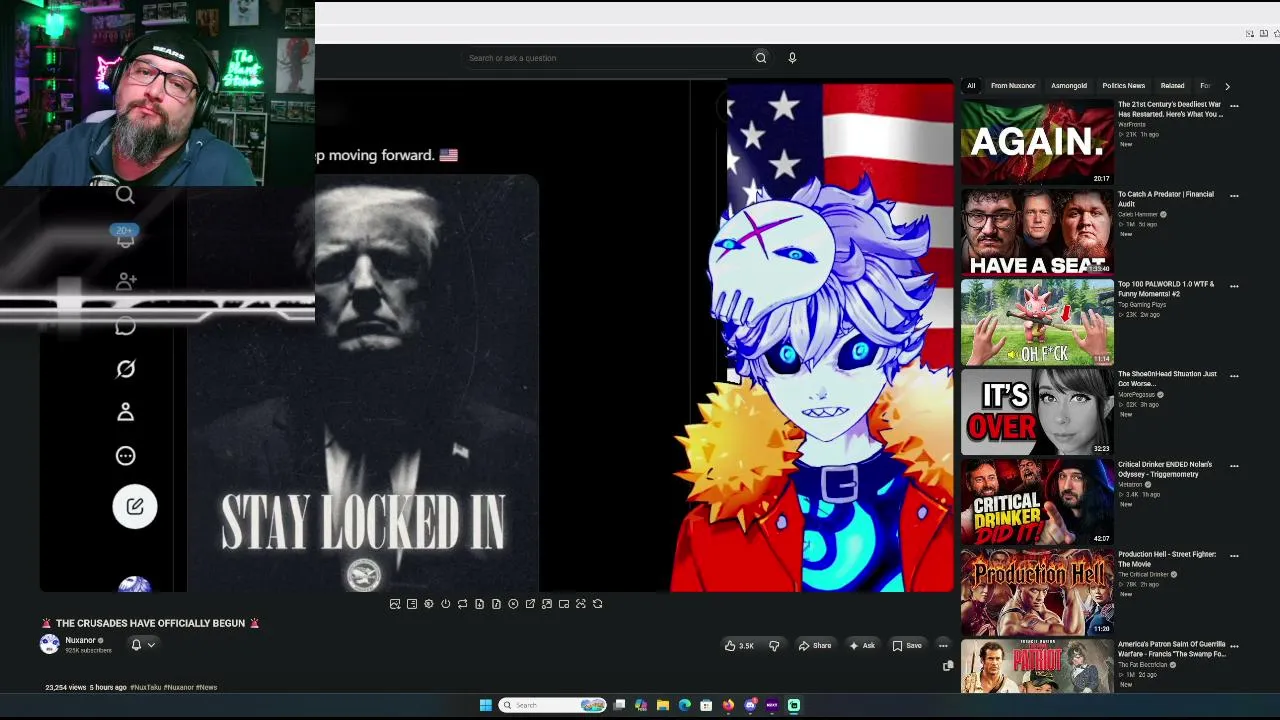This screenshot has height=720, width=1280.
Task: Open options menu for Top 100 PALWORLD video
Action: pos(1234,286)
